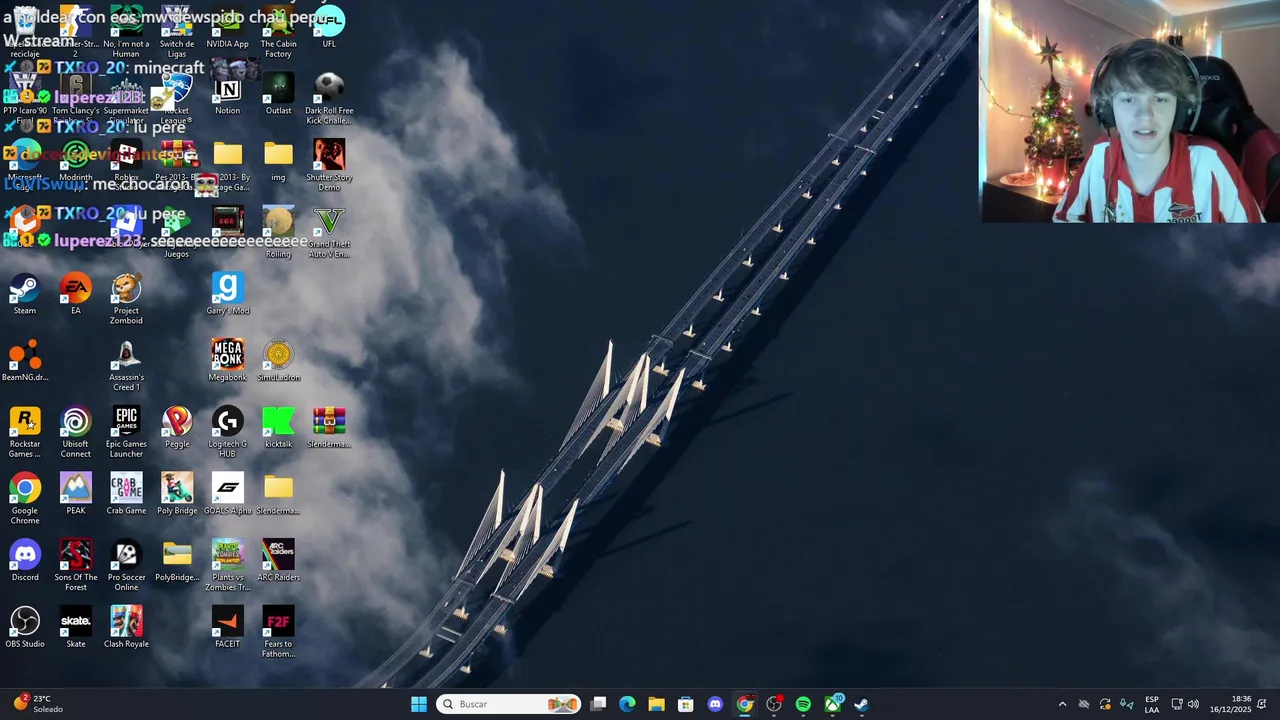Open the Slenderman folder on the desktop
This screenshot has height=720, width=1280.
(x=278, y=495)
